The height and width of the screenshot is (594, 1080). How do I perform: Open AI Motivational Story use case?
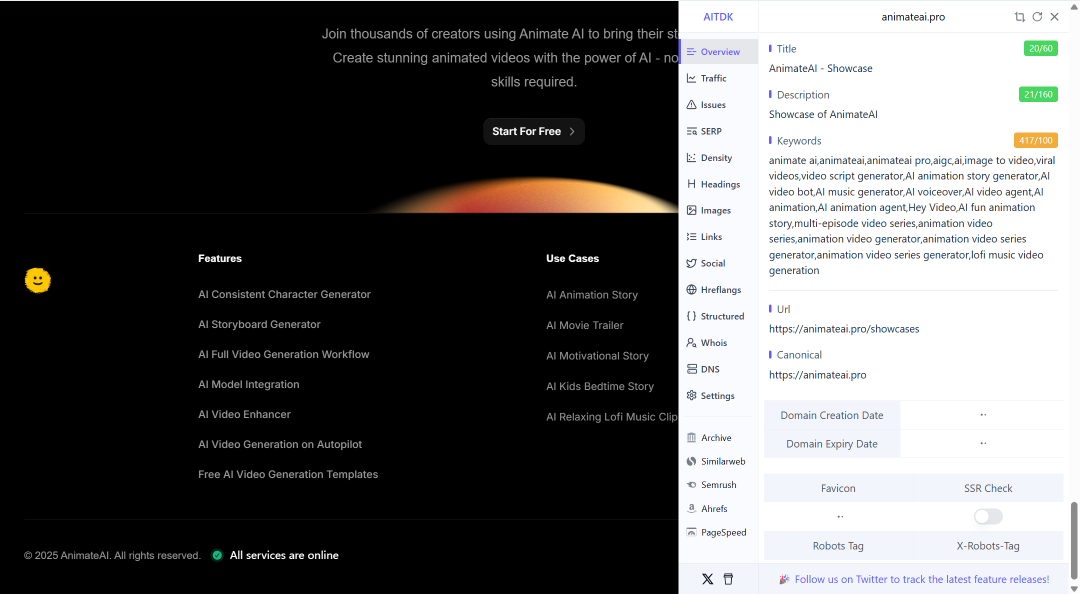(598, 356)
